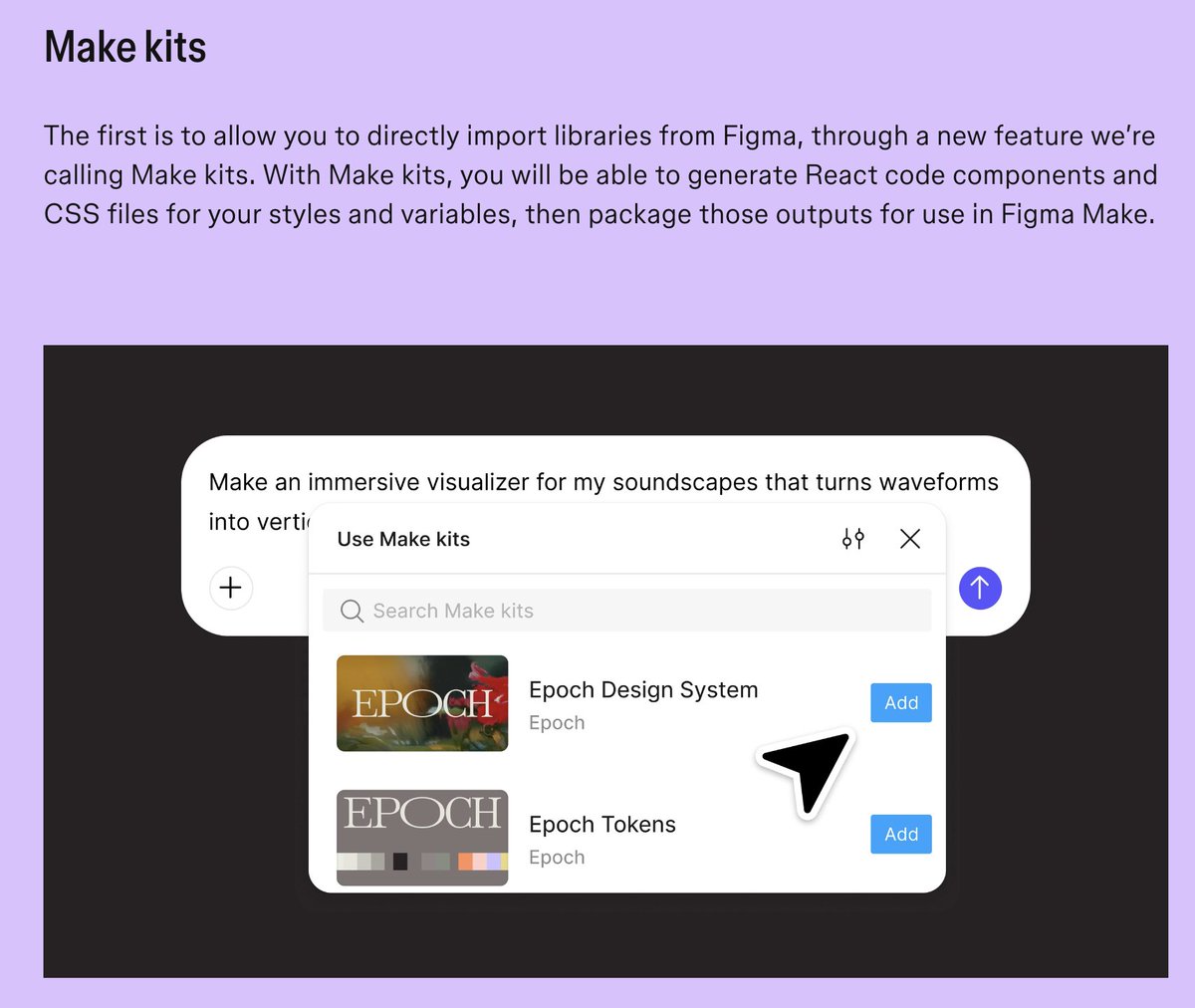Add the Epoch Design System kit
This screenshot has height=1008, width=1195.
[901, 702]
